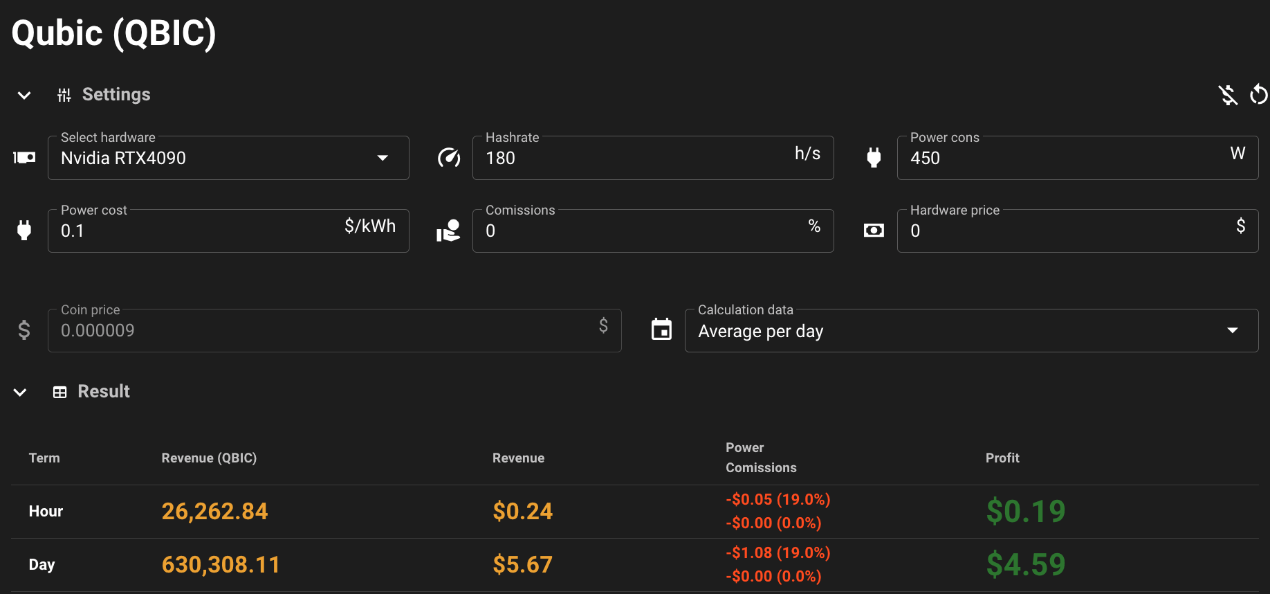Click the speedometer icon beside Hashrate
The image size is (1270, 594).
(449, 158)
